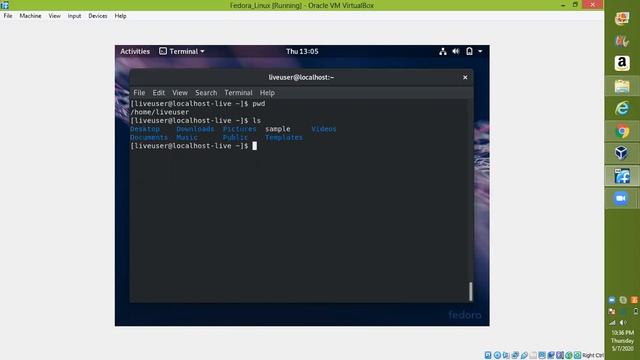Click the VirtualBox audio indicator icon
Image resolution: width=640 pixels, height=360 pixels.
(506, 355)
